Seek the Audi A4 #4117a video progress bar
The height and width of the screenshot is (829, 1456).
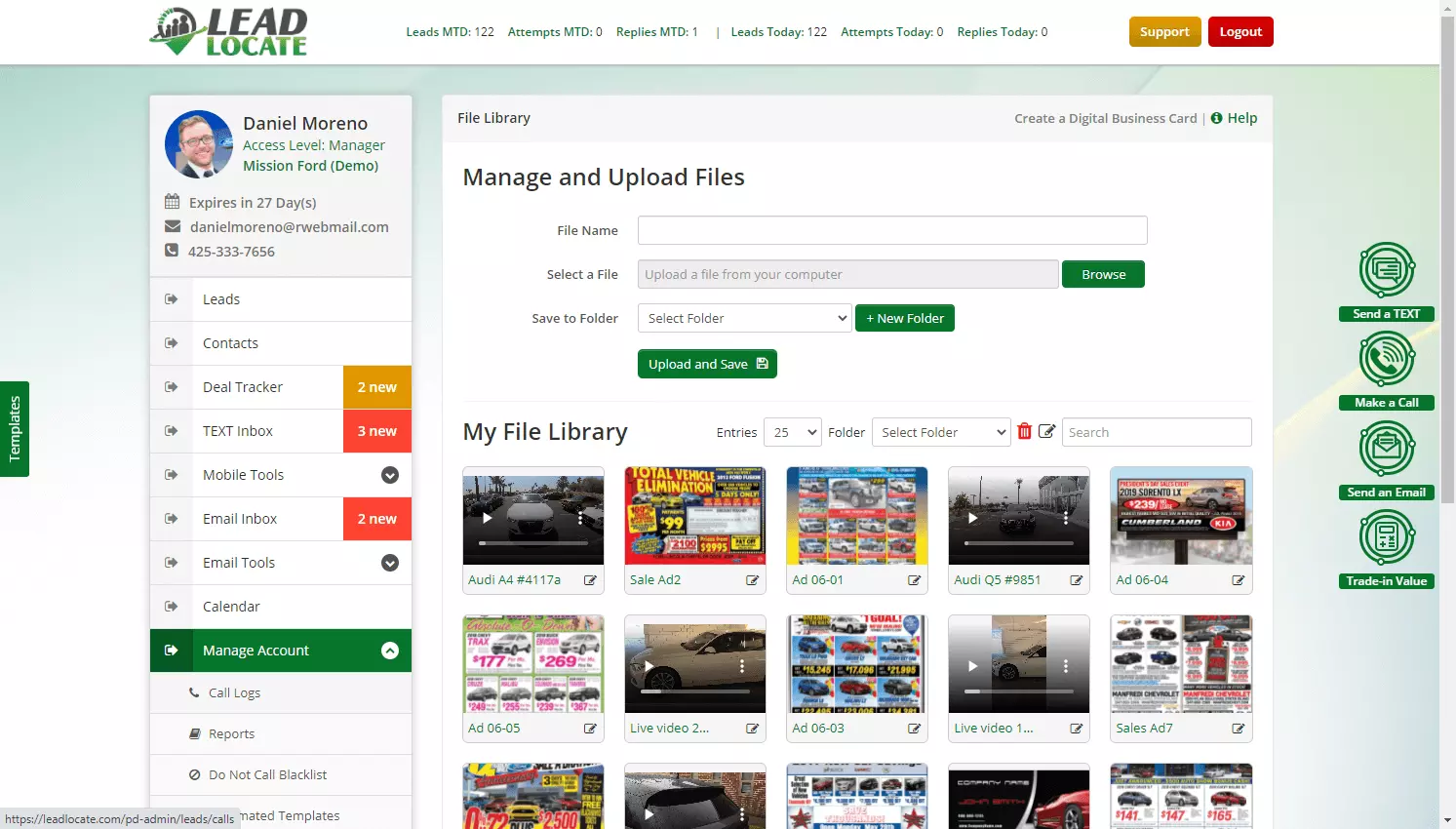533,543
